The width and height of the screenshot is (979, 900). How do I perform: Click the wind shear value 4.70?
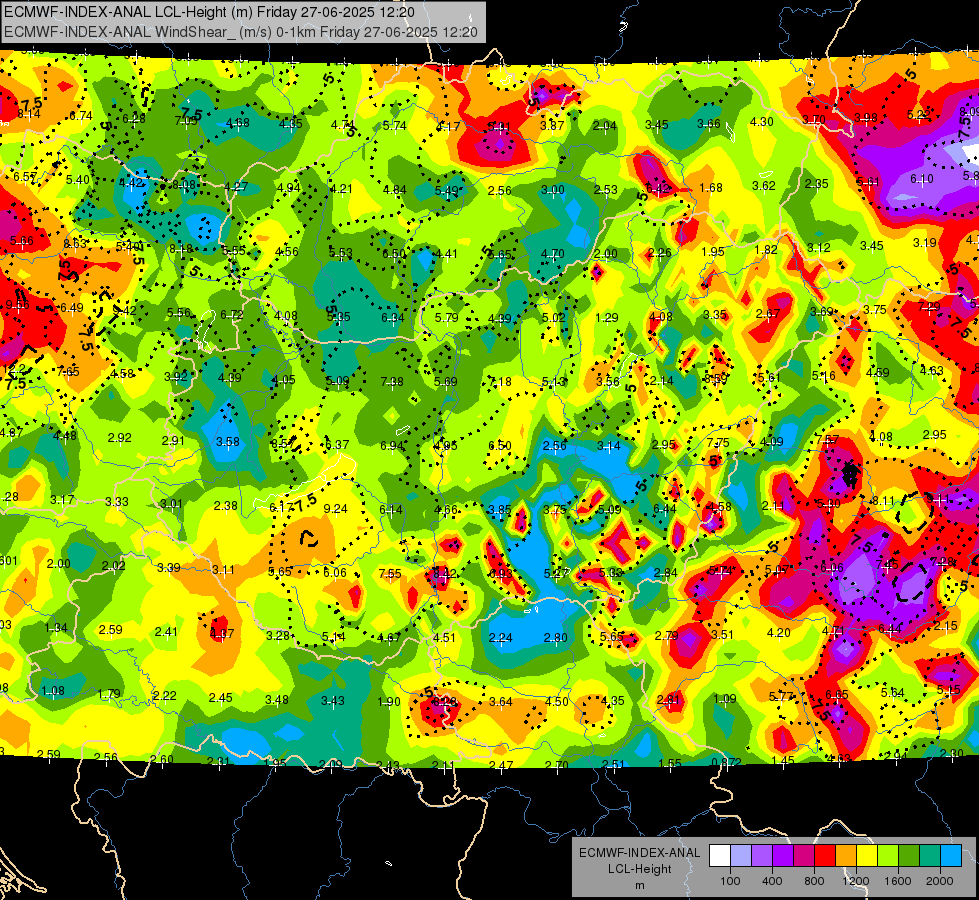(553, 254)
